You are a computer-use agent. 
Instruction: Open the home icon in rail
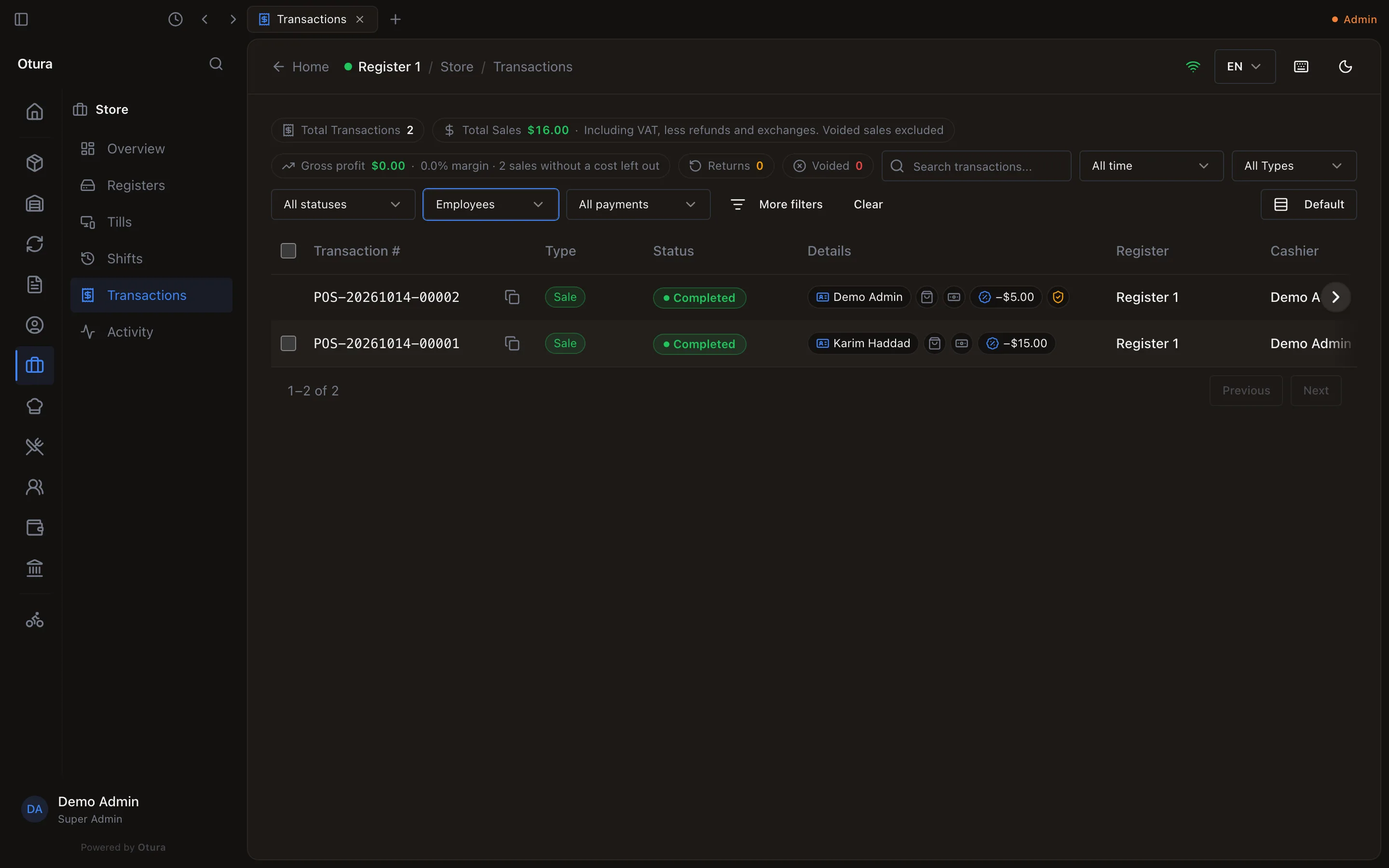click(x=34, y=111)
